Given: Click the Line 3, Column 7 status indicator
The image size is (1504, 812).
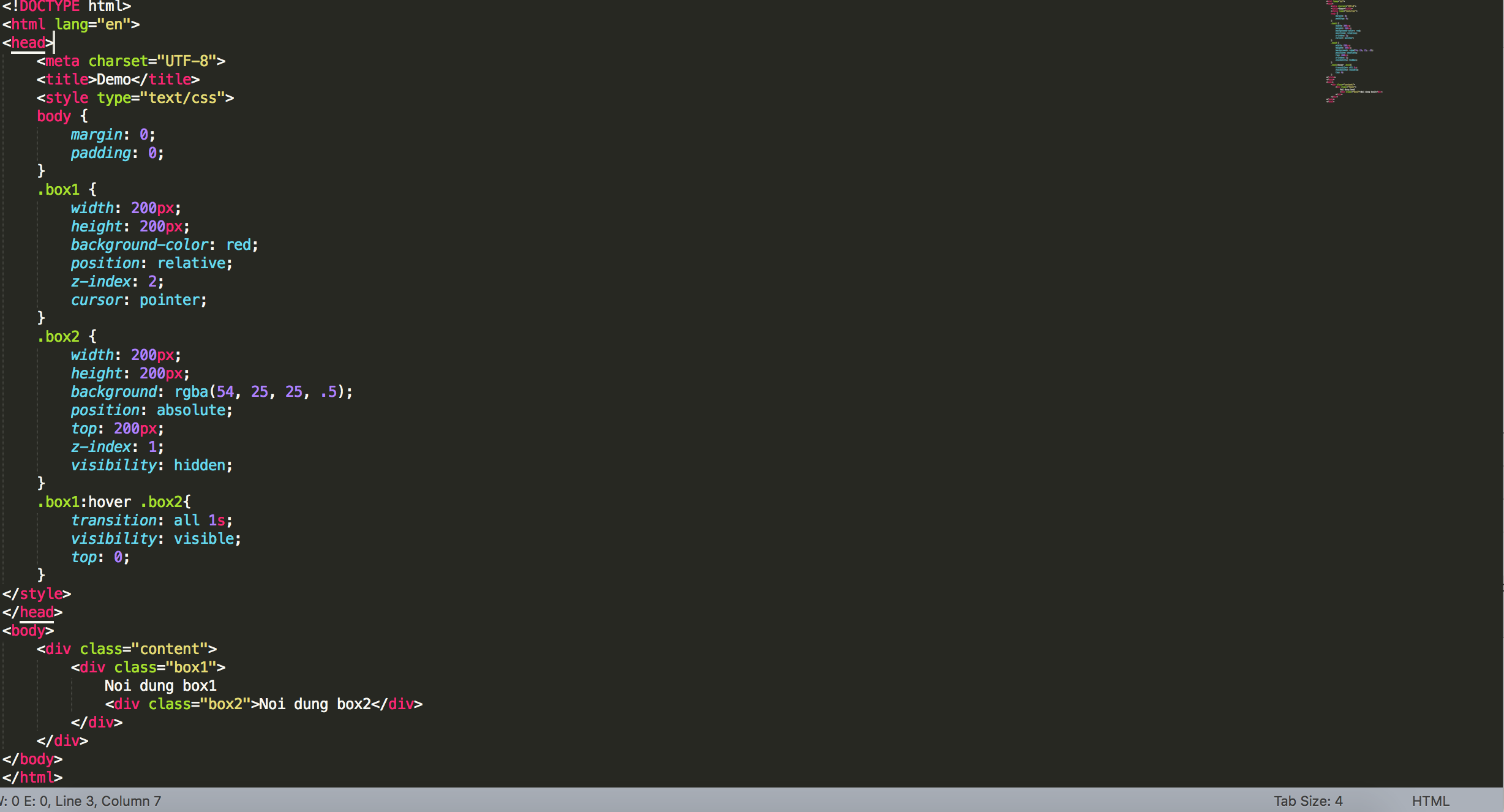Looking at the screenshot, I should [x=108, y=801].
